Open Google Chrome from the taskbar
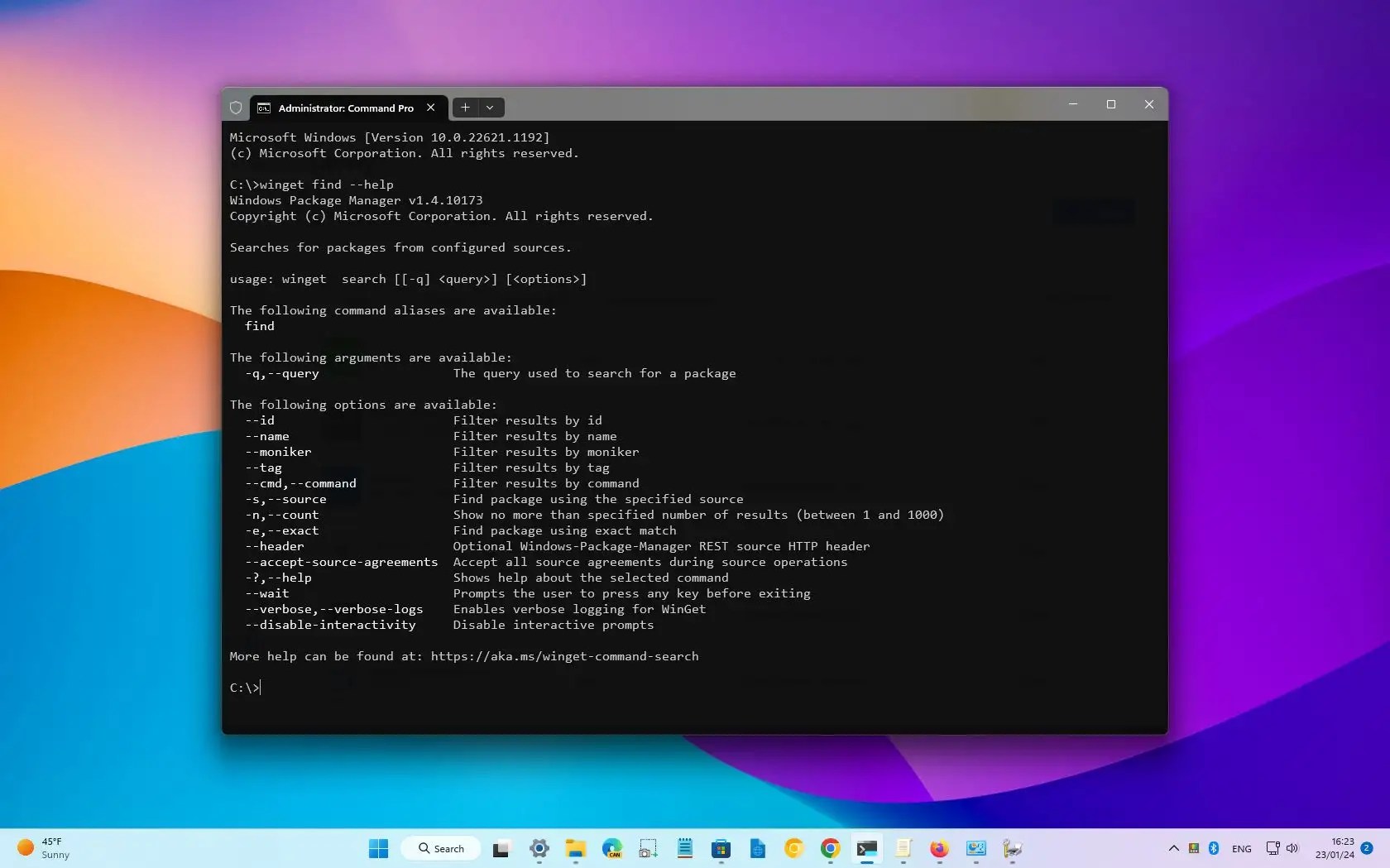 pos(830,848)
